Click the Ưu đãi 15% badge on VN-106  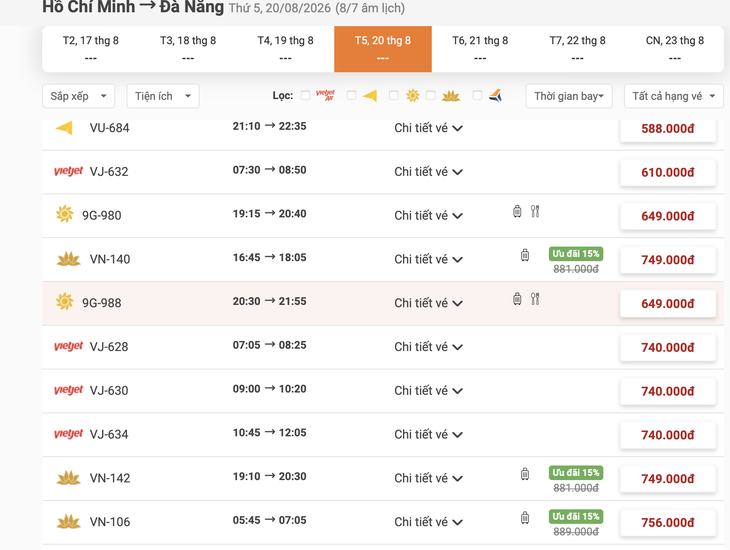pyautogui.click(x=576, y=516)
